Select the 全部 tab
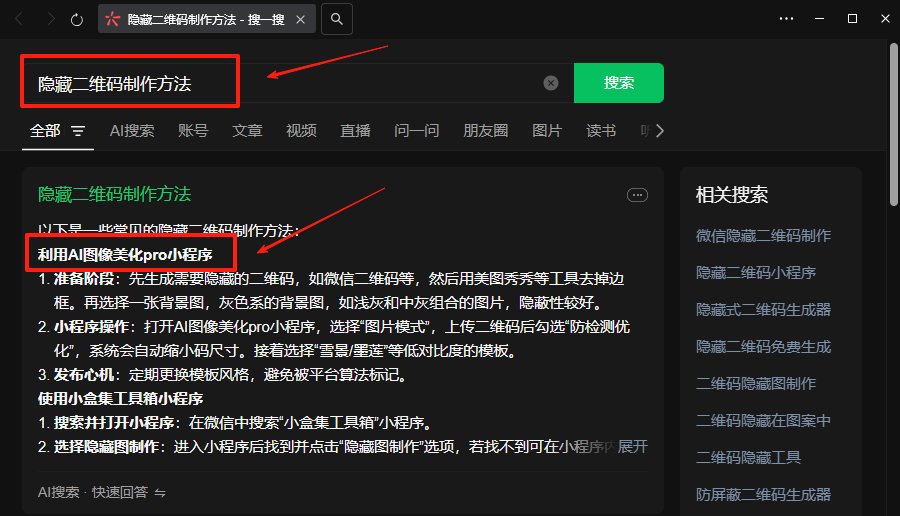Screen dimensions: 900x516 click(45, 131)
